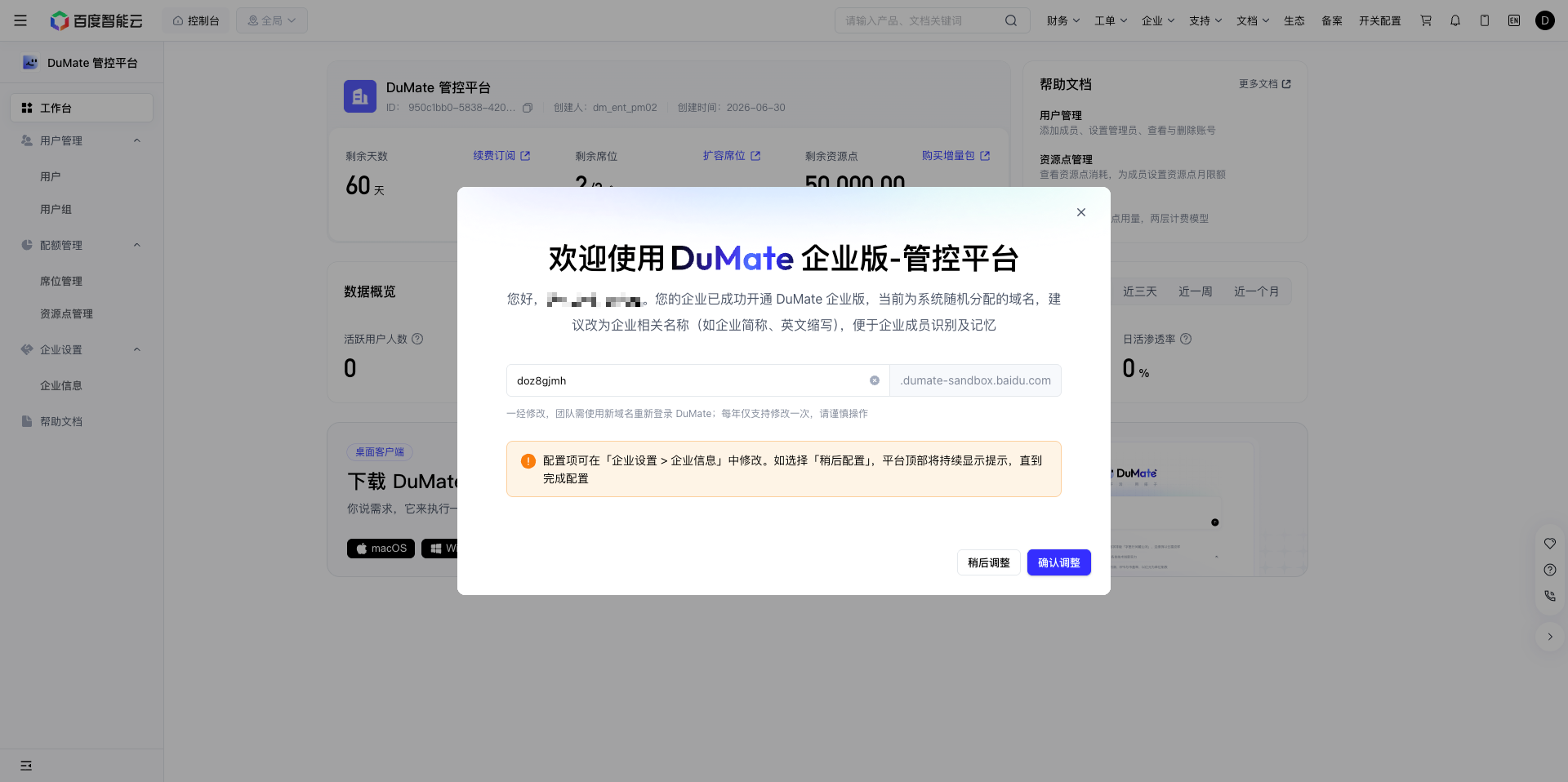The width and height of the screenshot is (1568, 782).
Task: Collapse the sidebar with the bottom icon
Action: click(26, 765)
